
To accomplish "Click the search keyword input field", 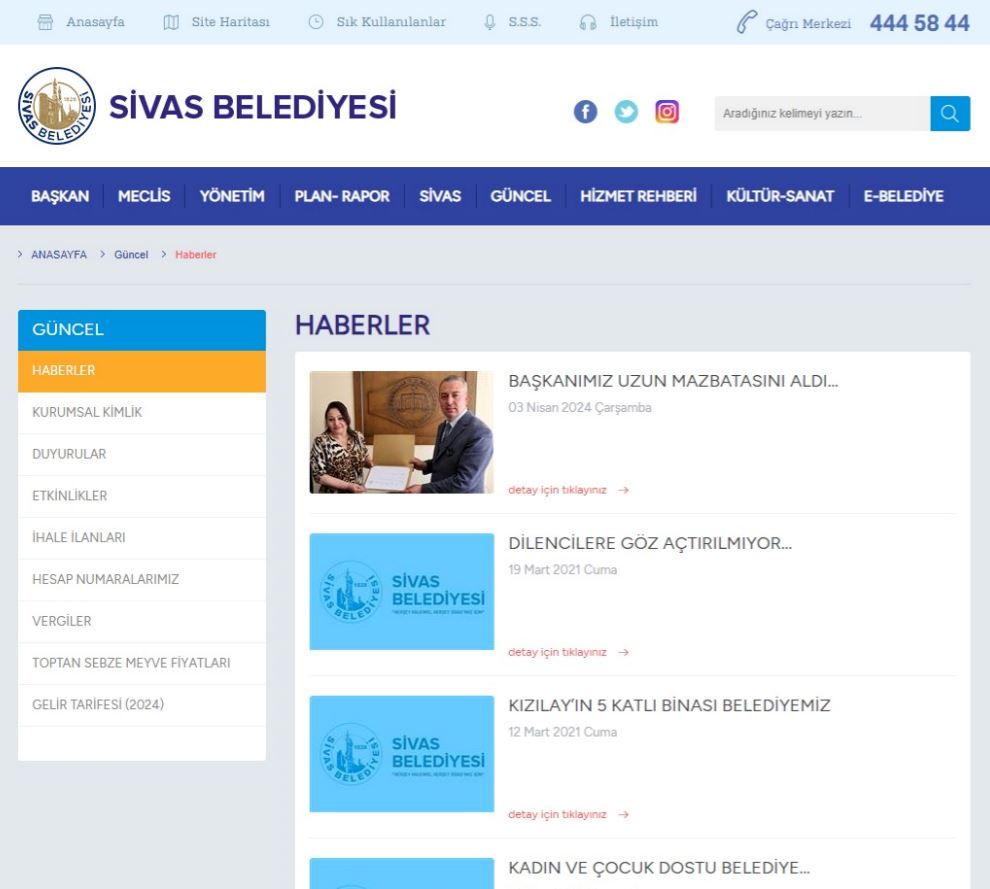I will pyautogui.click(x=820, y=114).
